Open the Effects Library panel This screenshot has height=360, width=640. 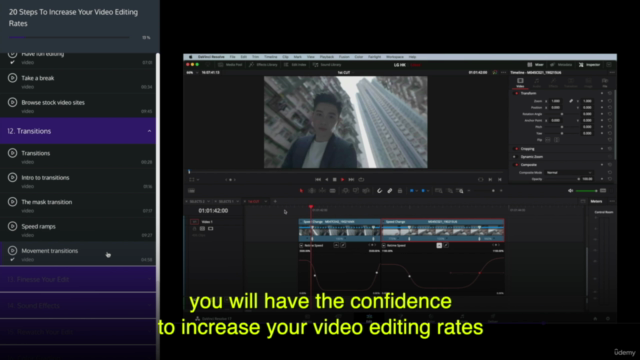tap(263, 64)
